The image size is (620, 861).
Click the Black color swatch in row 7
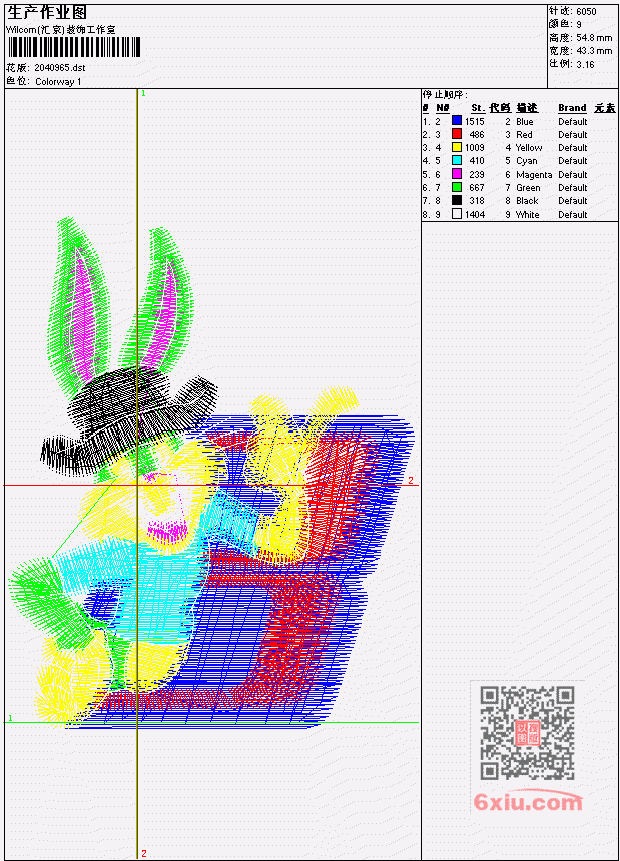tap(456, 200)
